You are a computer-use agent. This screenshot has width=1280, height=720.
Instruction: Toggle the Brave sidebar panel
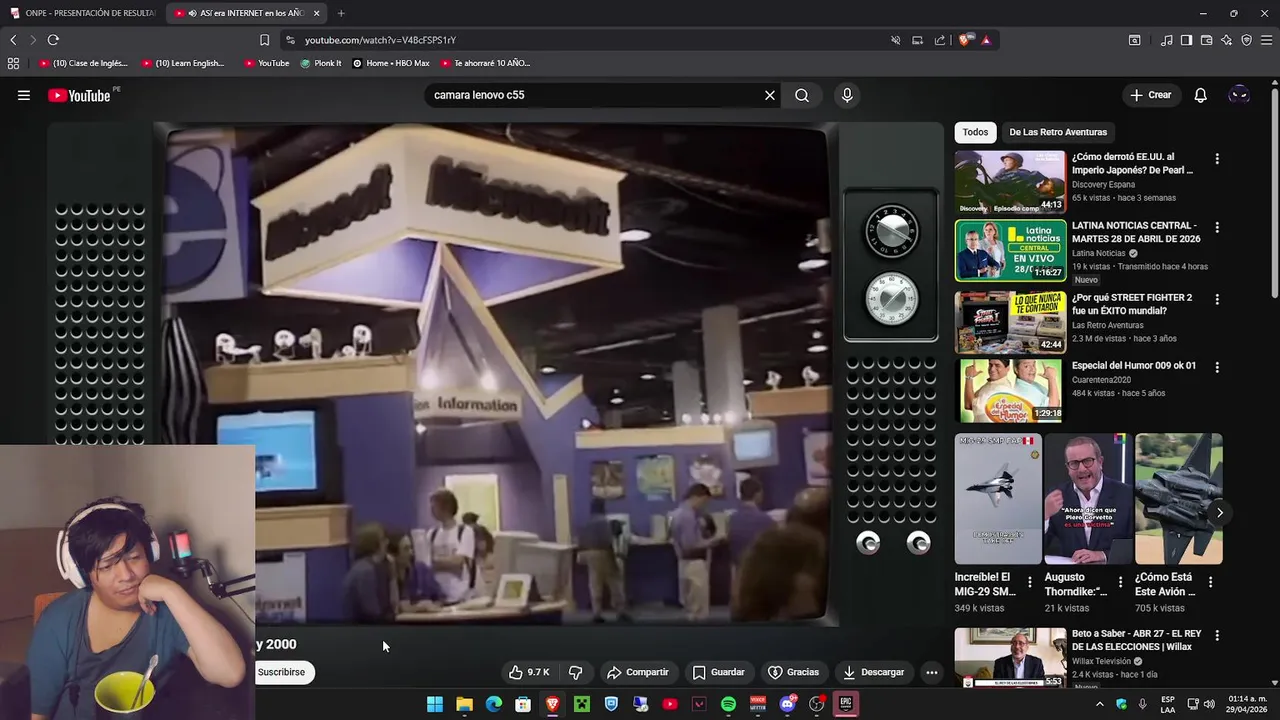tap(1186, 40)
